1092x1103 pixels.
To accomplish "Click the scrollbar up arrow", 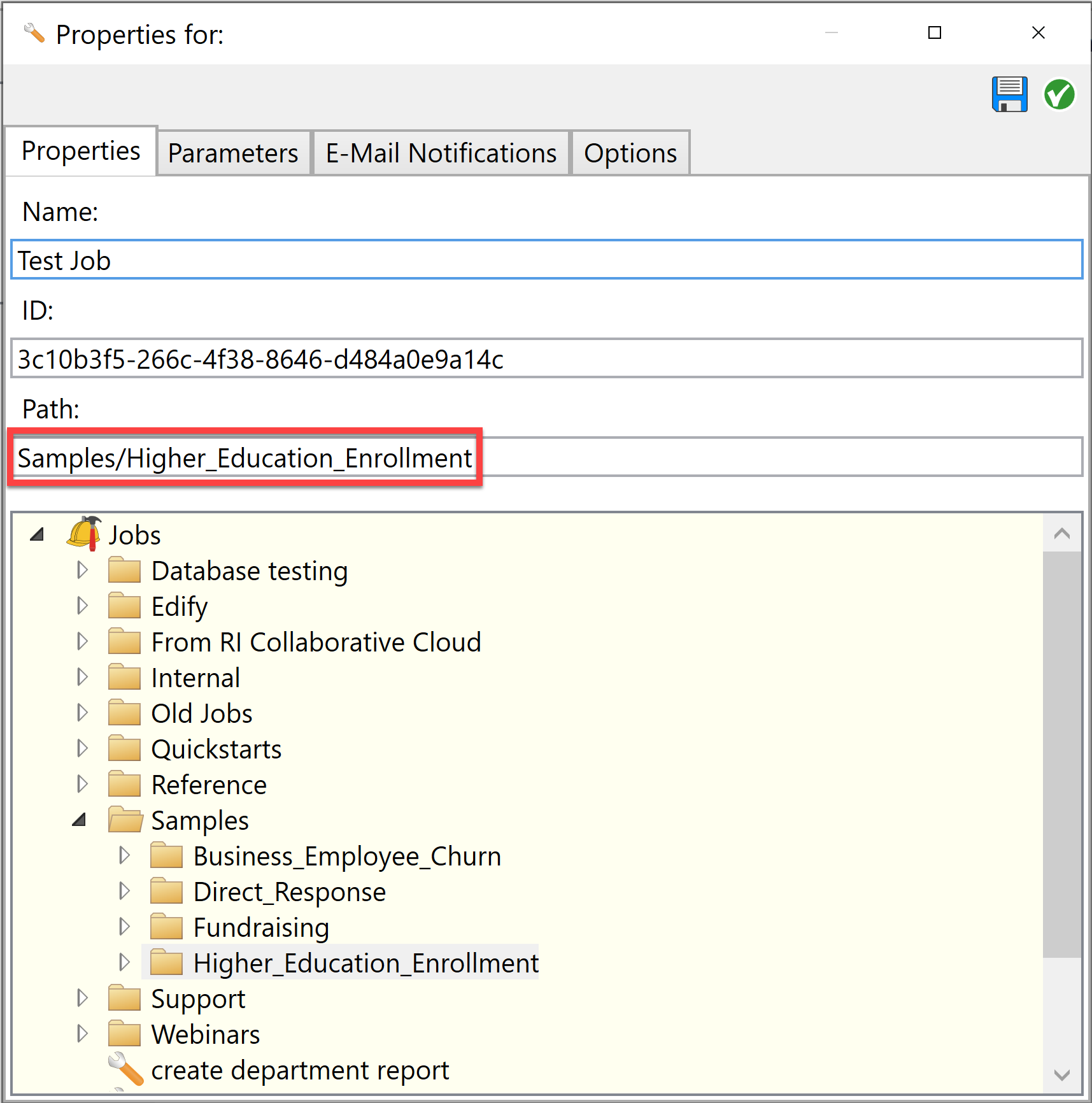I will (1062, 534).
